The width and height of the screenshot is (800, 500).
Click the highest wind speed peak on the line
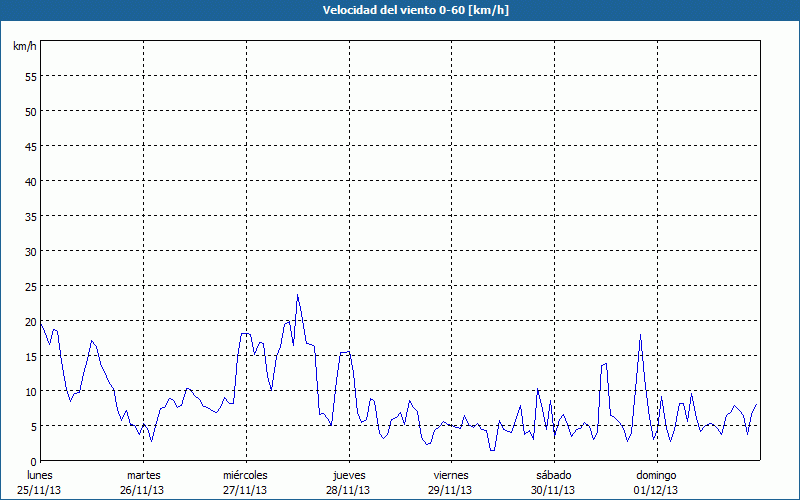[297, 296]
